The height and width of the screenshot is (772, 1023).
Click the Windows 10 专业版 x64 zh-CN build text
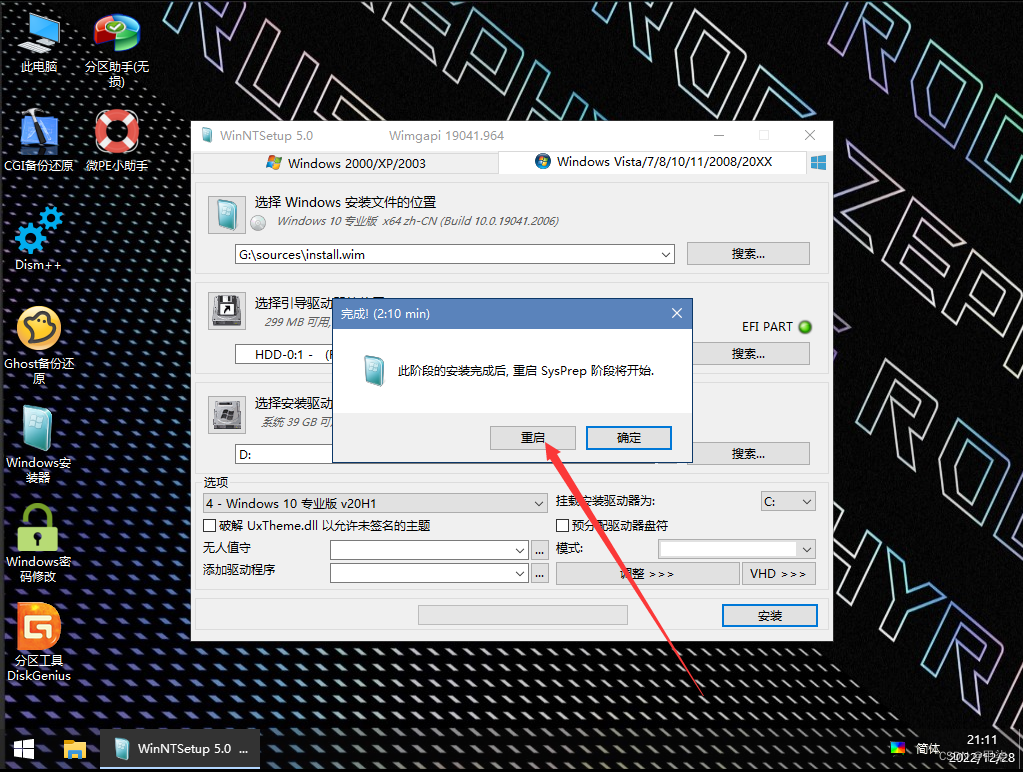(418, 221)
